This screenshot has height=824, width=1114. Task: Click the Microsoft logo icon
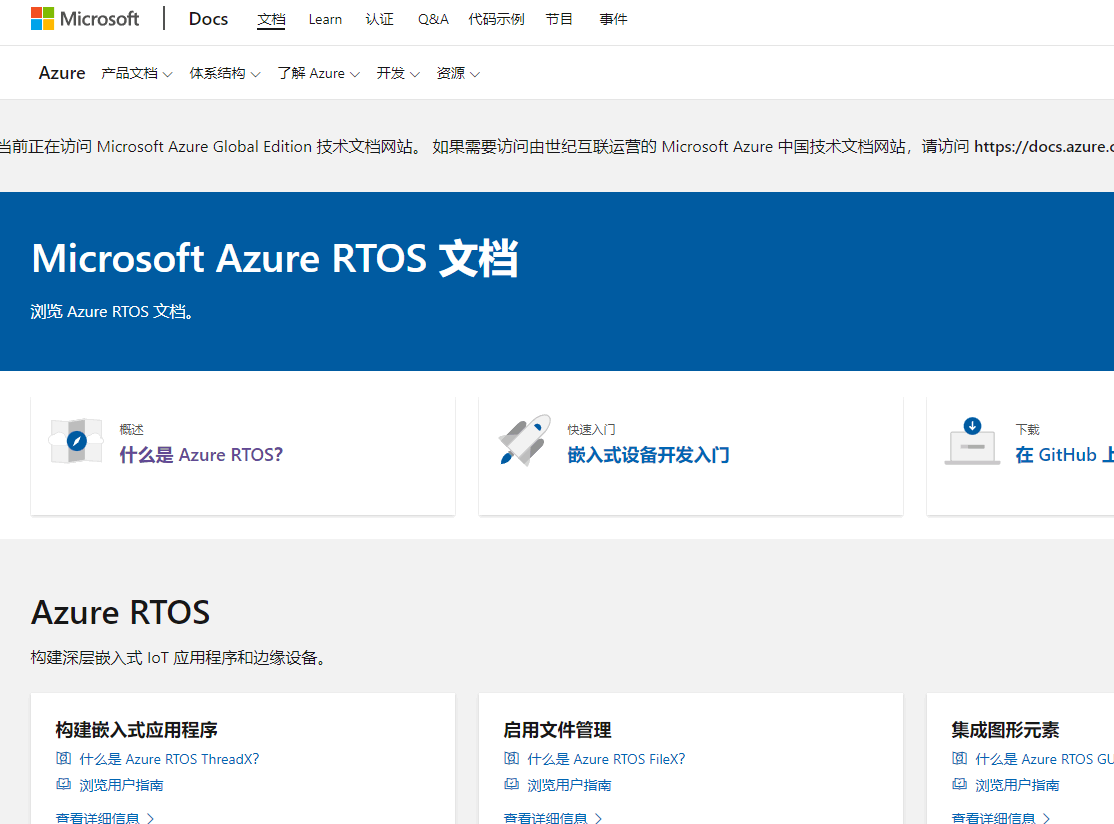tap(43, 19)
